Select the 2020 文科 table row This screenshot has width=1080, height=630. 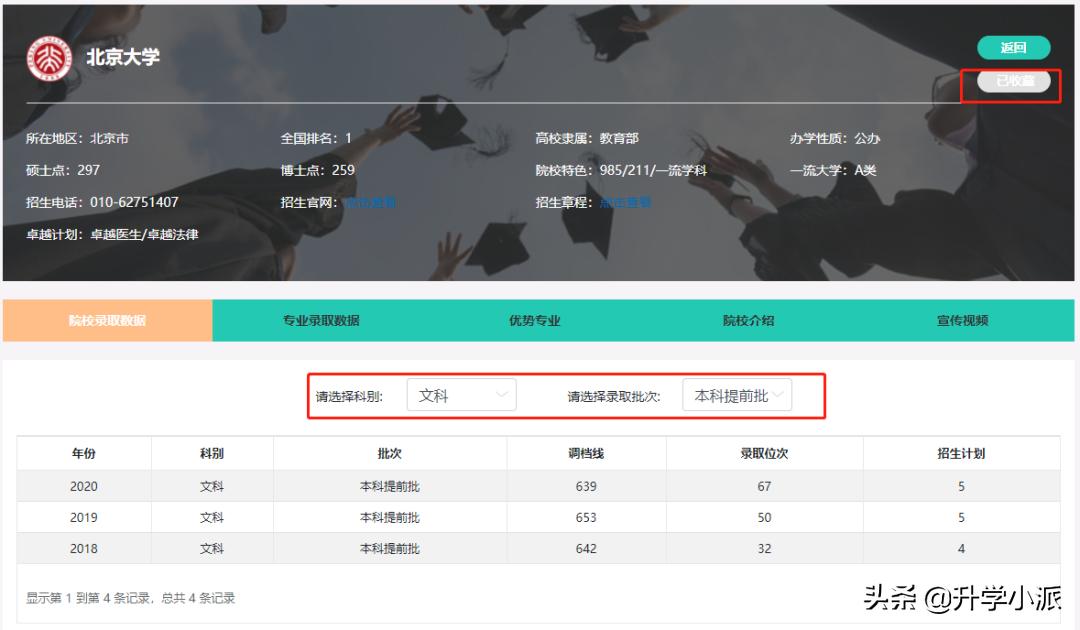tap(540, 486)
